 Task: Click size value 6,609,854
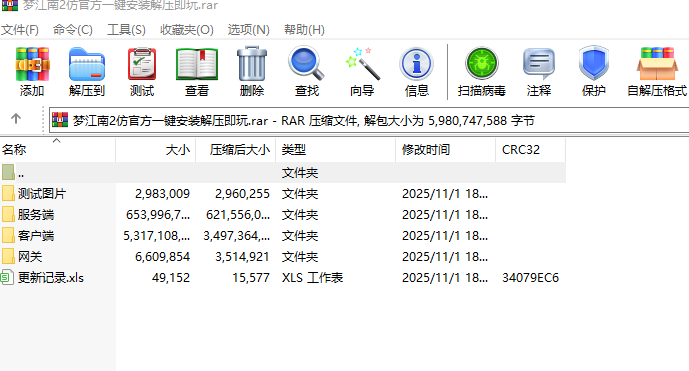[x=162, y=257]
